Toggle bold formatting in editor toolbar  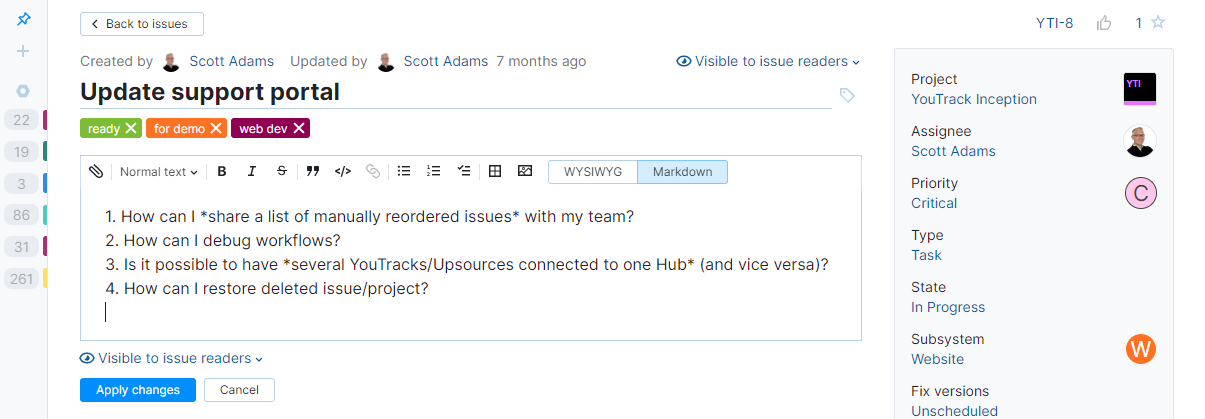click(x=222, y=172)
